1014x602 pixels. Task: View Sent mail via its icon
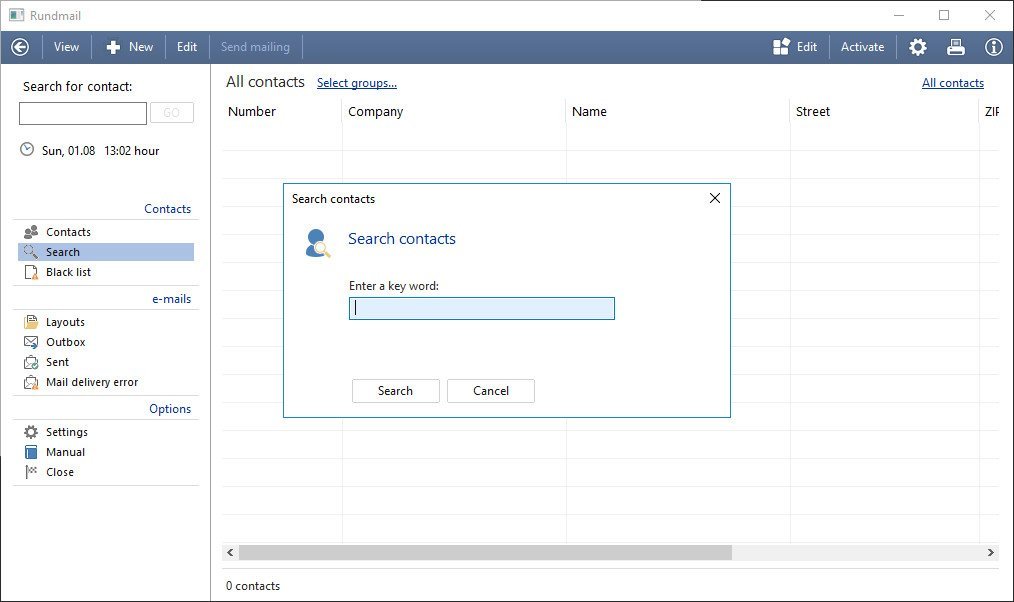30,361
